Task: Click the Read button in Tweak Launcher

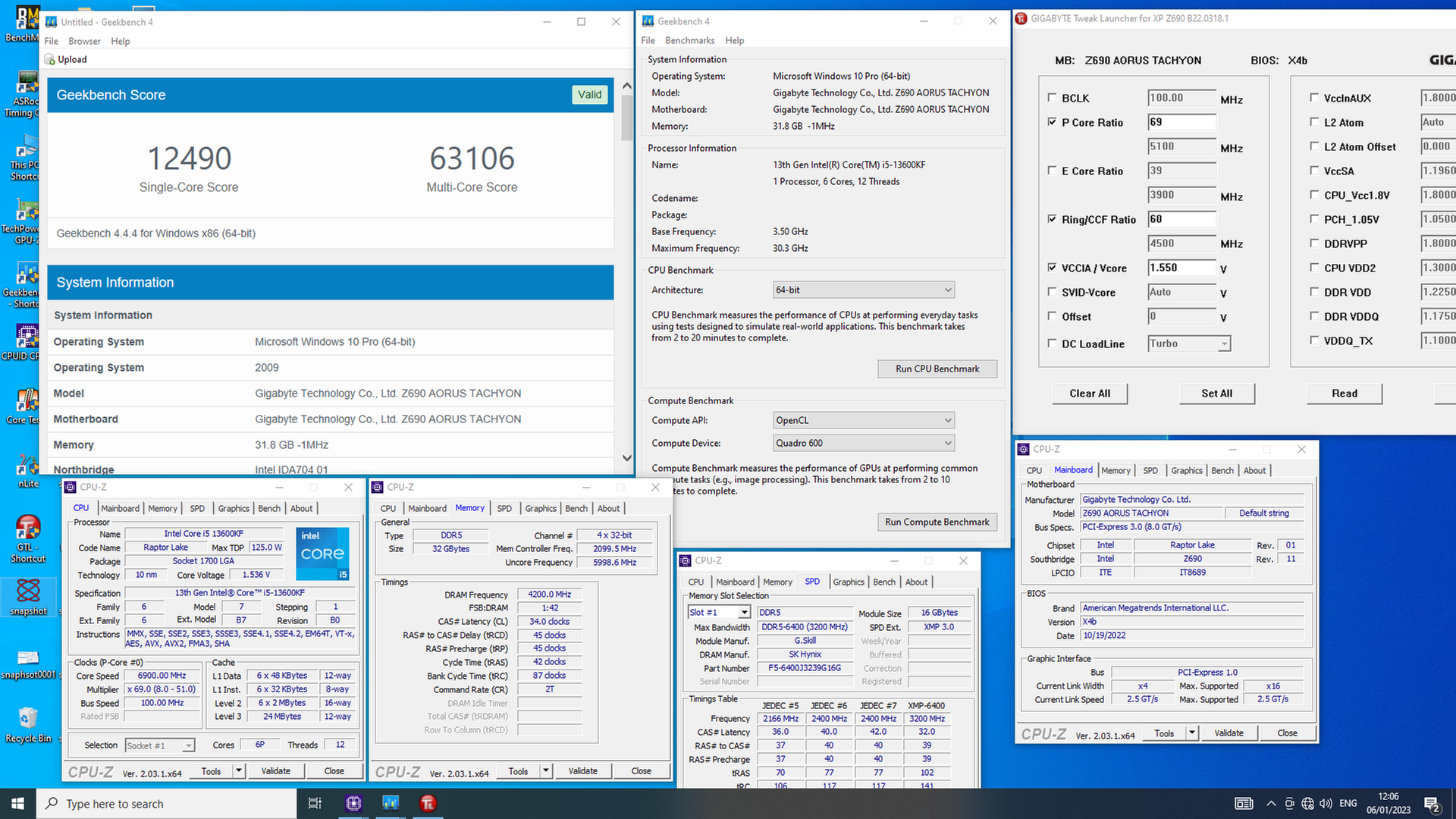Action: point(1345,394)
